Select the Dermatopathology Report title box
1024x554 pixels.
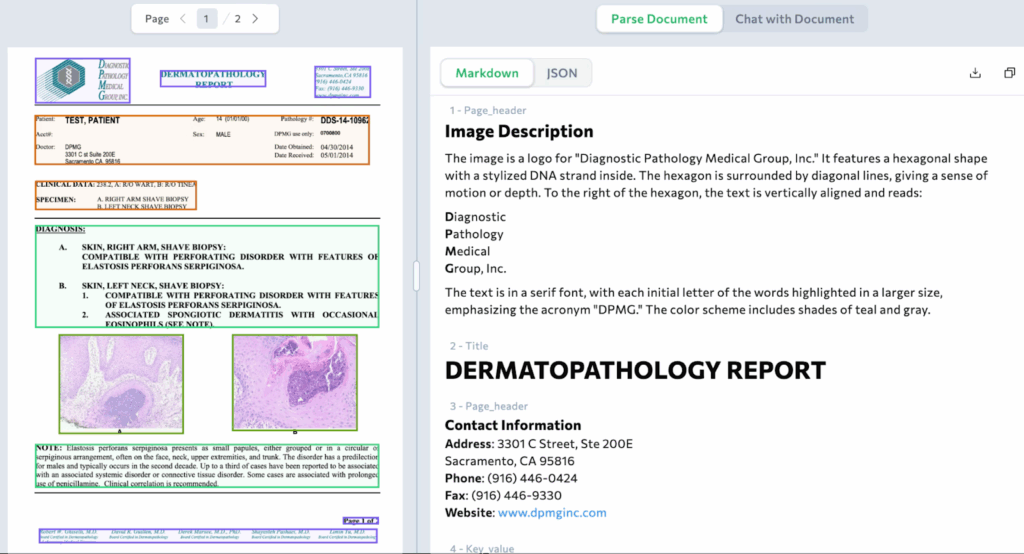pyautogui.click(x=213, y=78)
